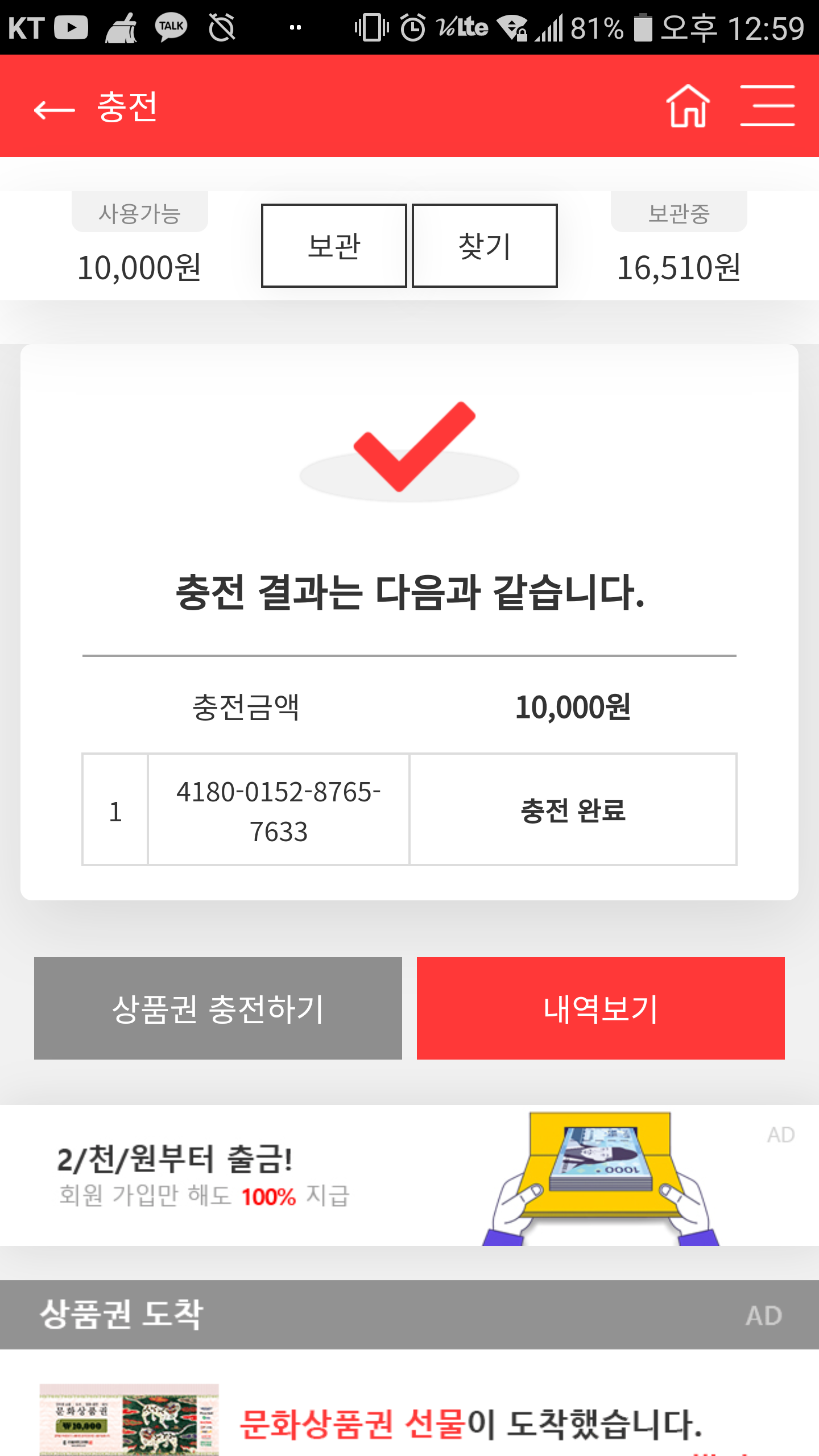Tap the YouTube status bar icon
The height and width of the screenshot is (1456, 819).
(x=72, y=27)
